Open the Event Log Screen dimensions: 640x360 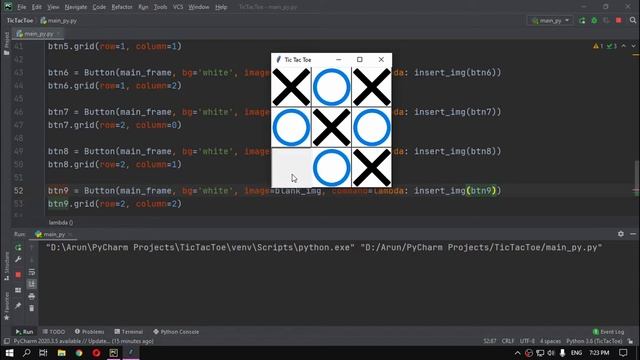(x=608, y=332)
